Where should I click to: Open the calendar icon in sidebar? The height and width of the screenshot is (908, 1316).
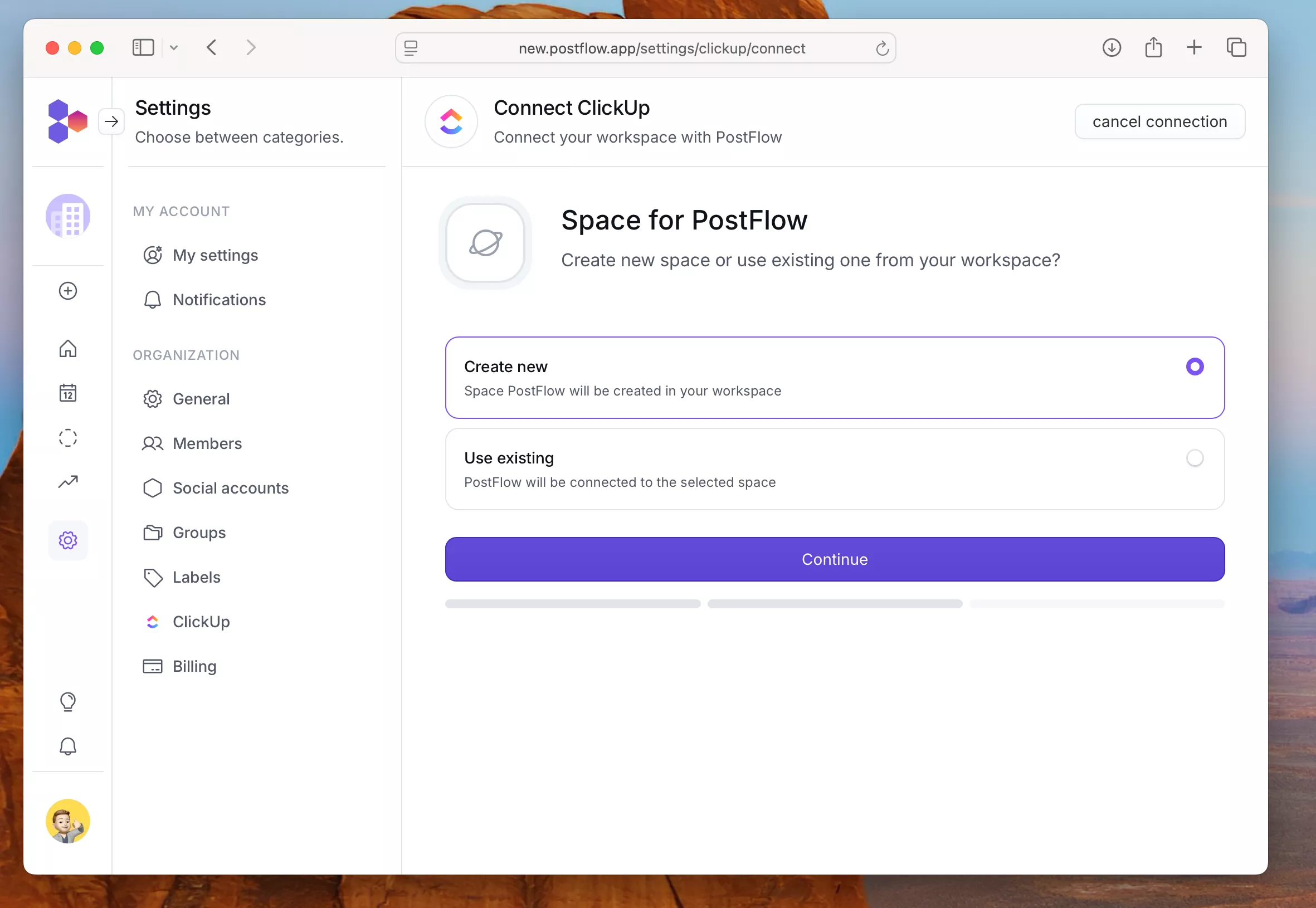(68, 393)
